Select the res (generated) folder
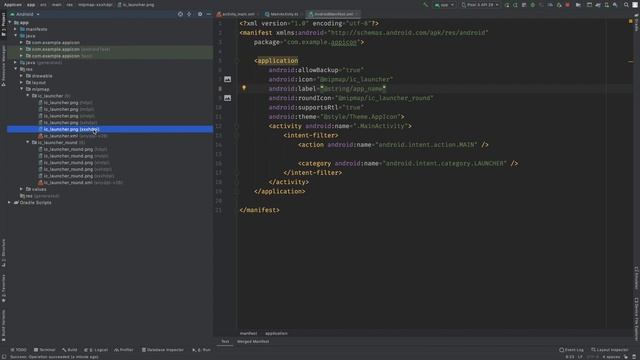Viewport: 640px width, 360px height. [40, 196]
